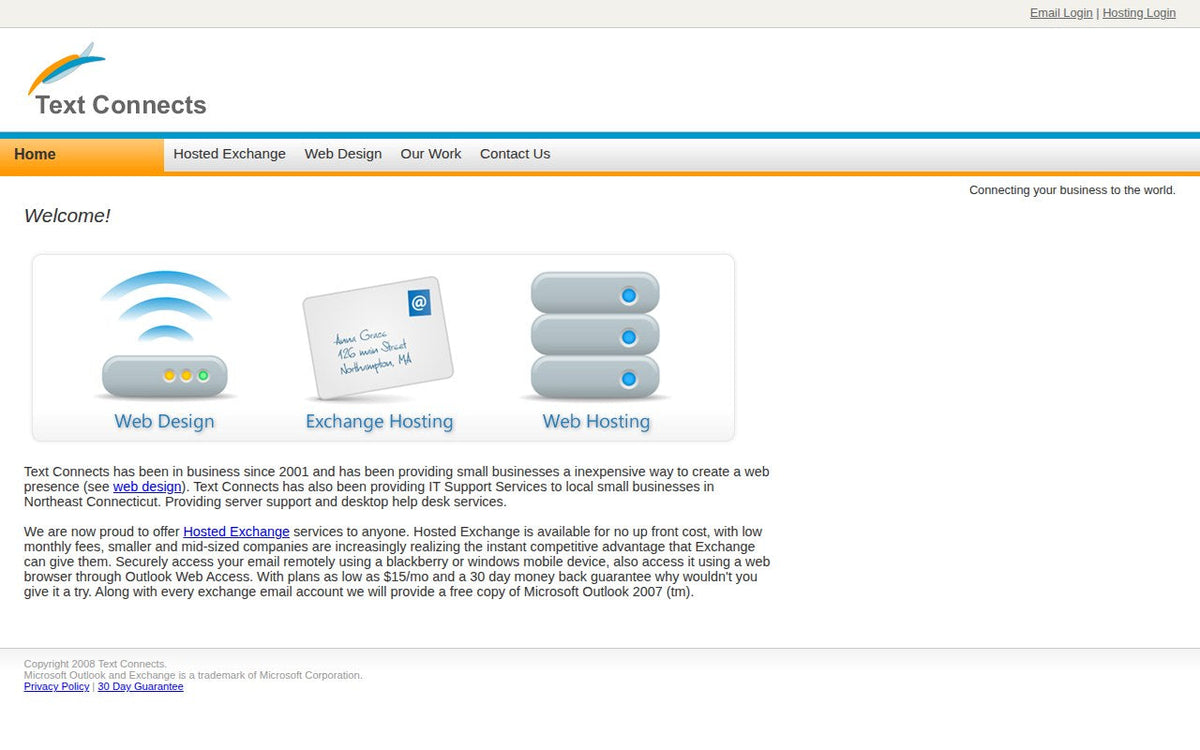Click the 'Web Design' caption under the router
The image size is (1200, 750).
pyautogui.click(x=164, y=421)
